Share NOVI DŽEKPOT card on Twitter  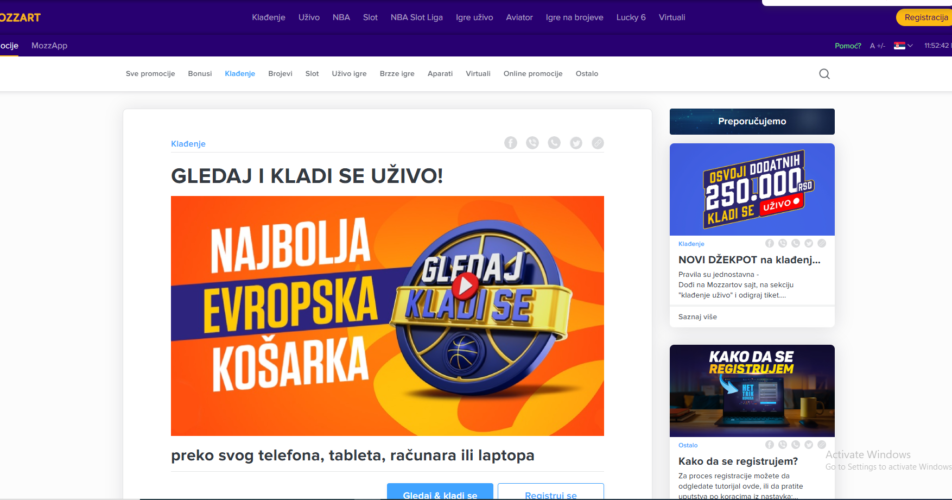809,243
